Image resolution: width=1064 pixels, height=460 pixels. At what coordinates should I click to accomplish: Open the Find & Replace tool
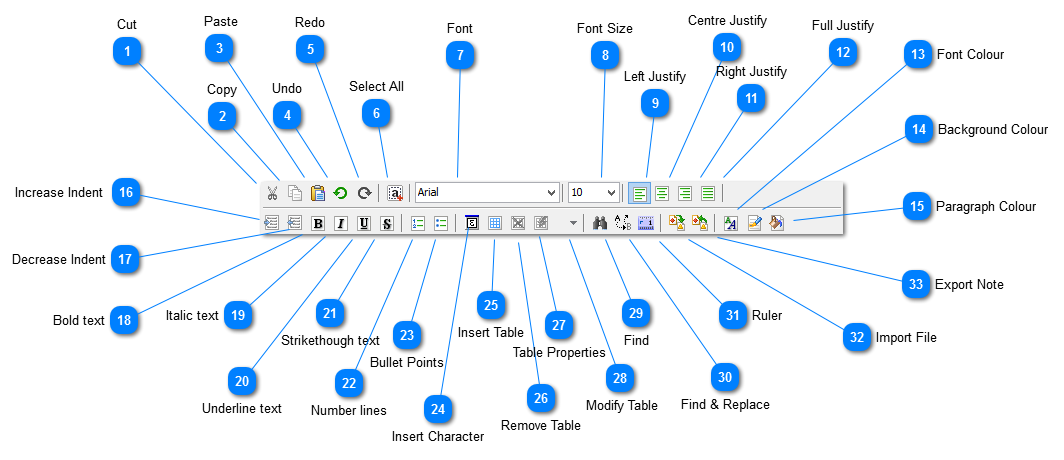point(623,223)
